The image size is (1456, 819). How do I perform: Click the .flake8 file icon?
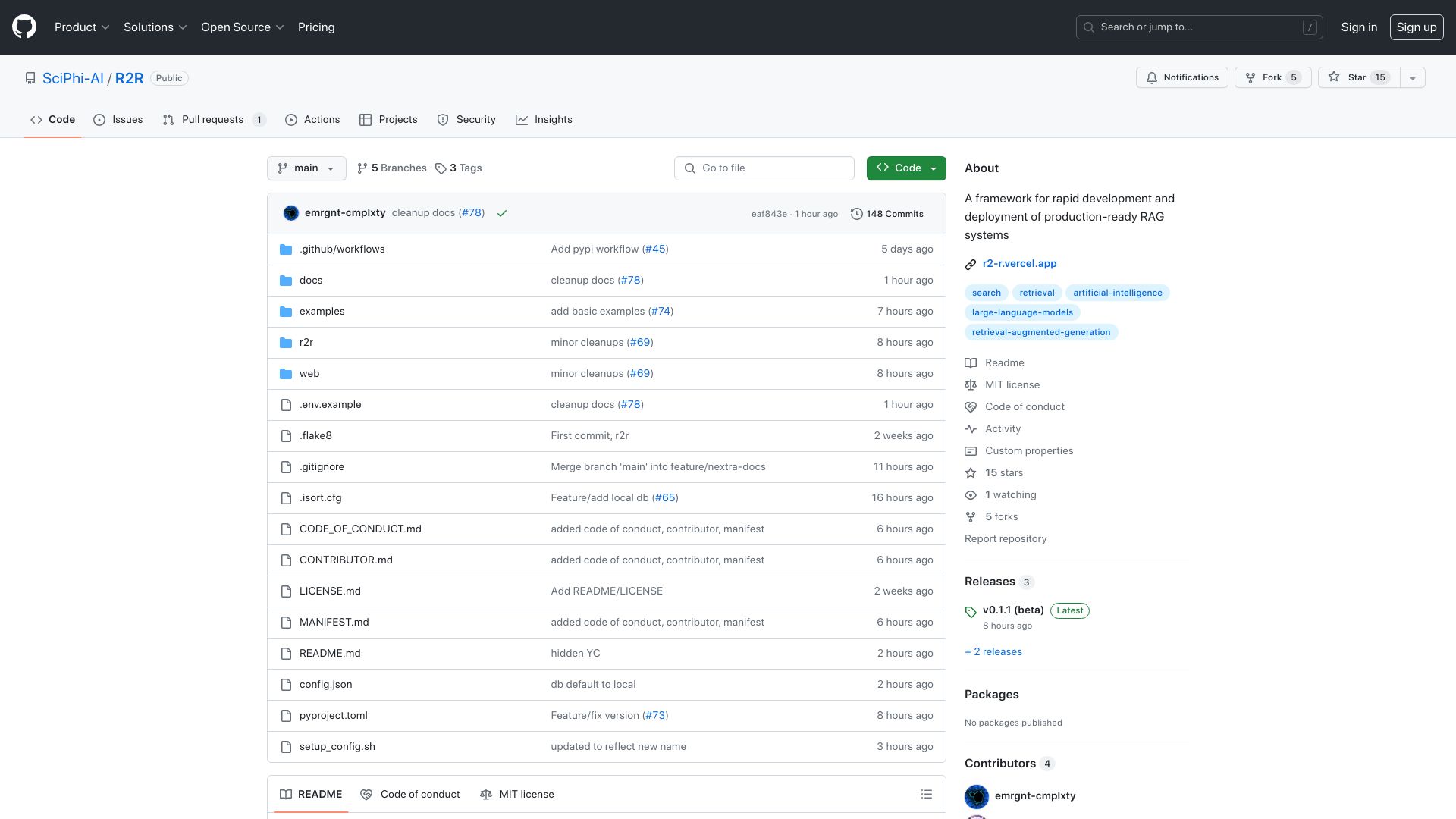click(x=286, y=436)
